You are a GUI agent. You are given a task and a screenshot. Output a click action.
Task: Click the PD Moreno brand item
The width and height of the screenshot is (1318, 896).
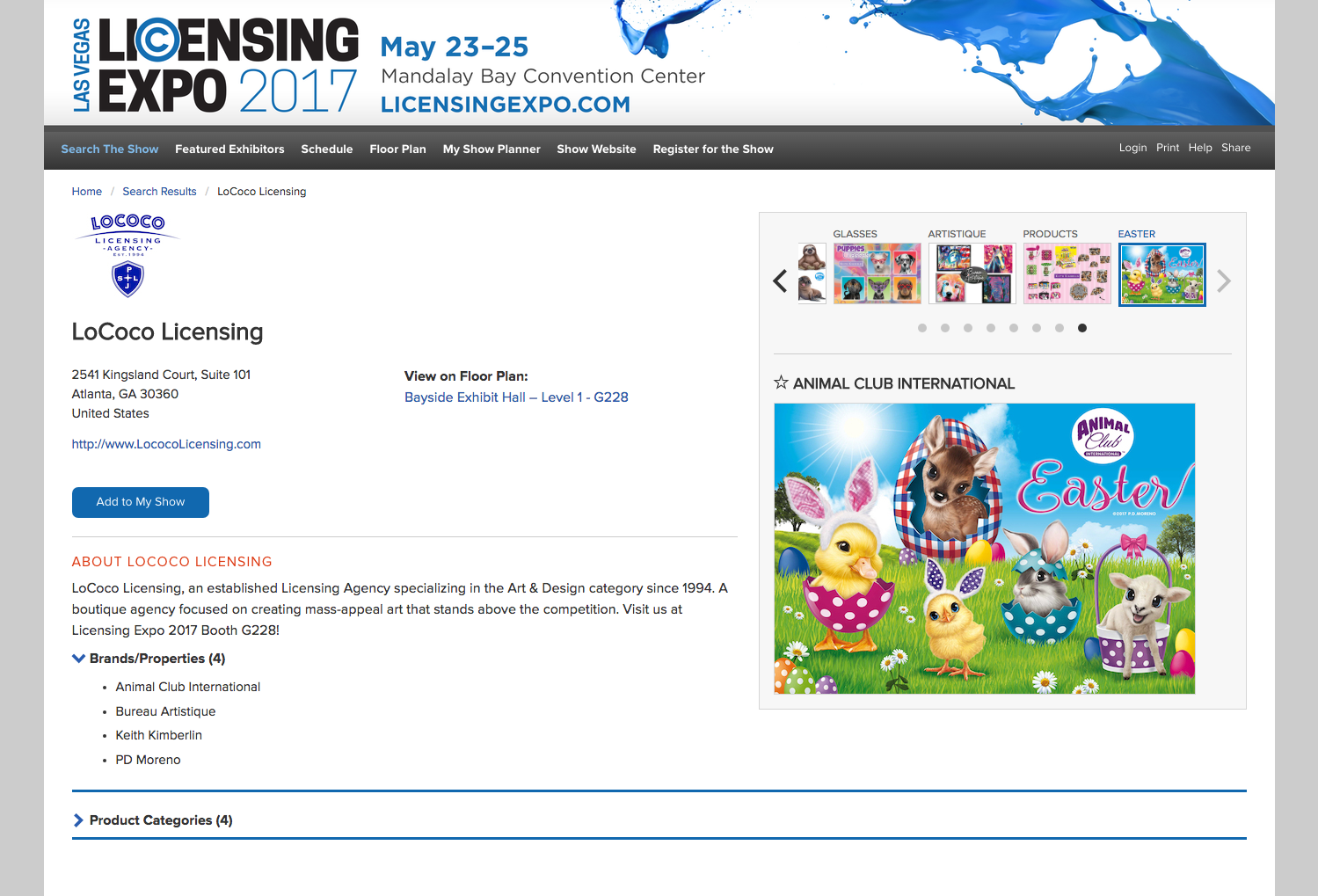(148, 760)
